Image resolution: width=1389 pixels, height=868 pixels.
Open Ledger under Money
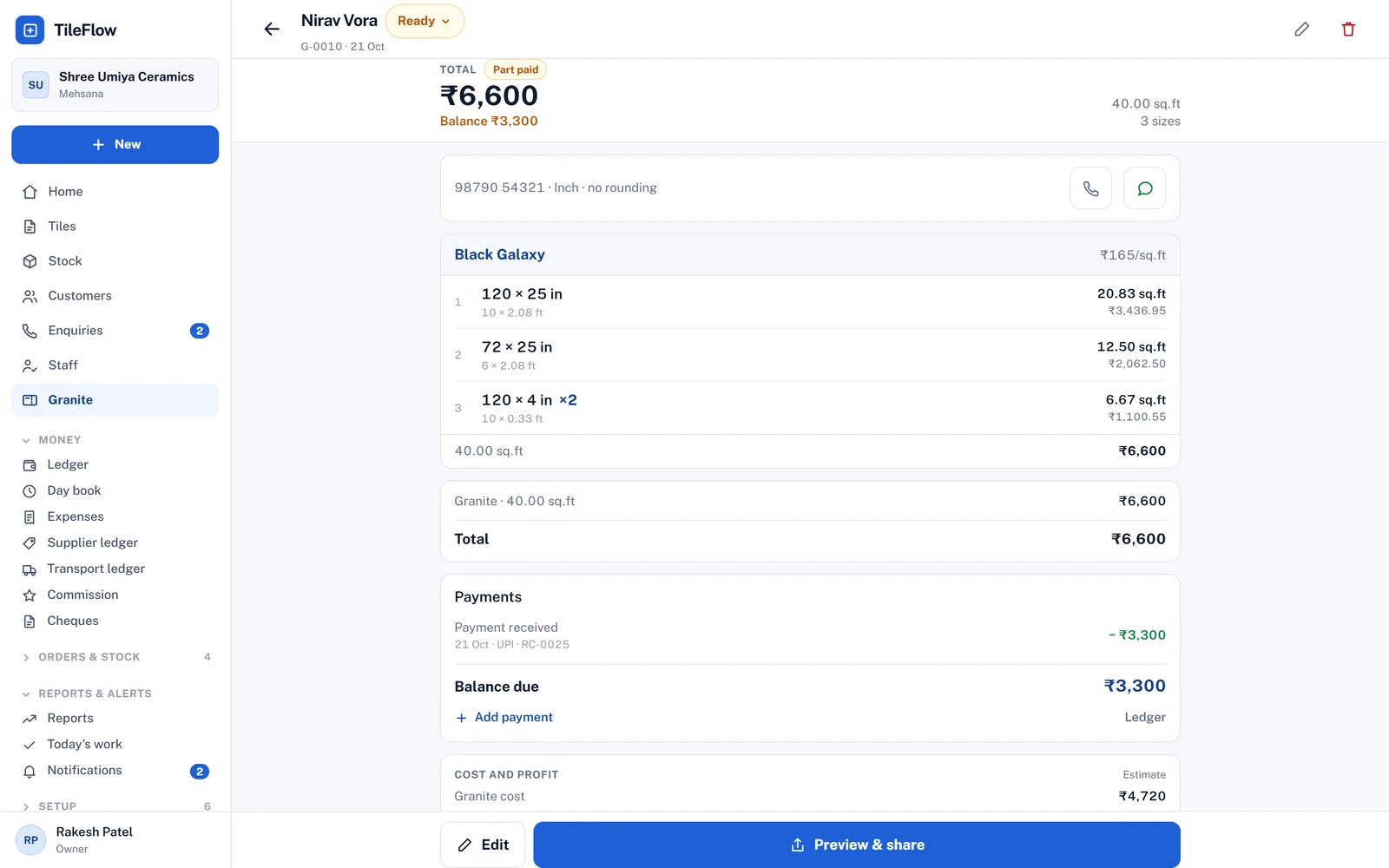click(x=115, y=465)
